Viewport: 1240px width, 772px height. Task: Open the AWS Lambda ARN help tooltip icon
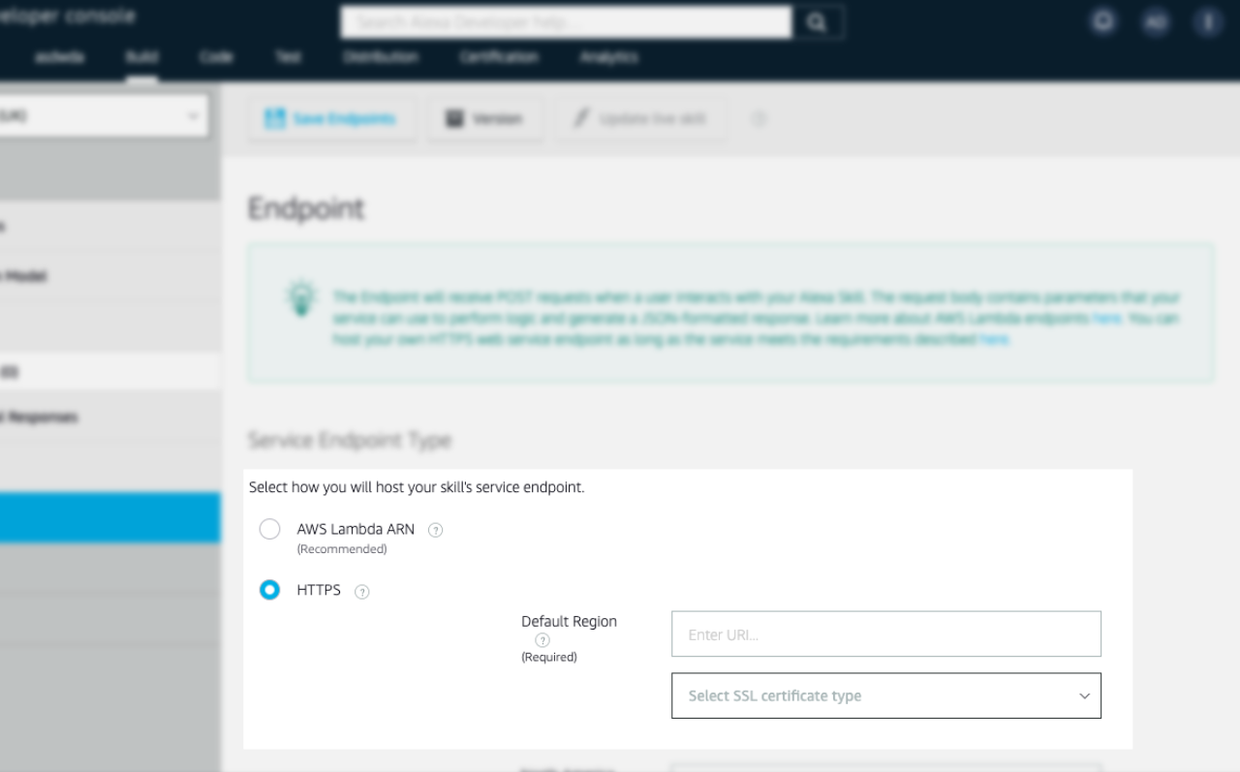point(435,529)
